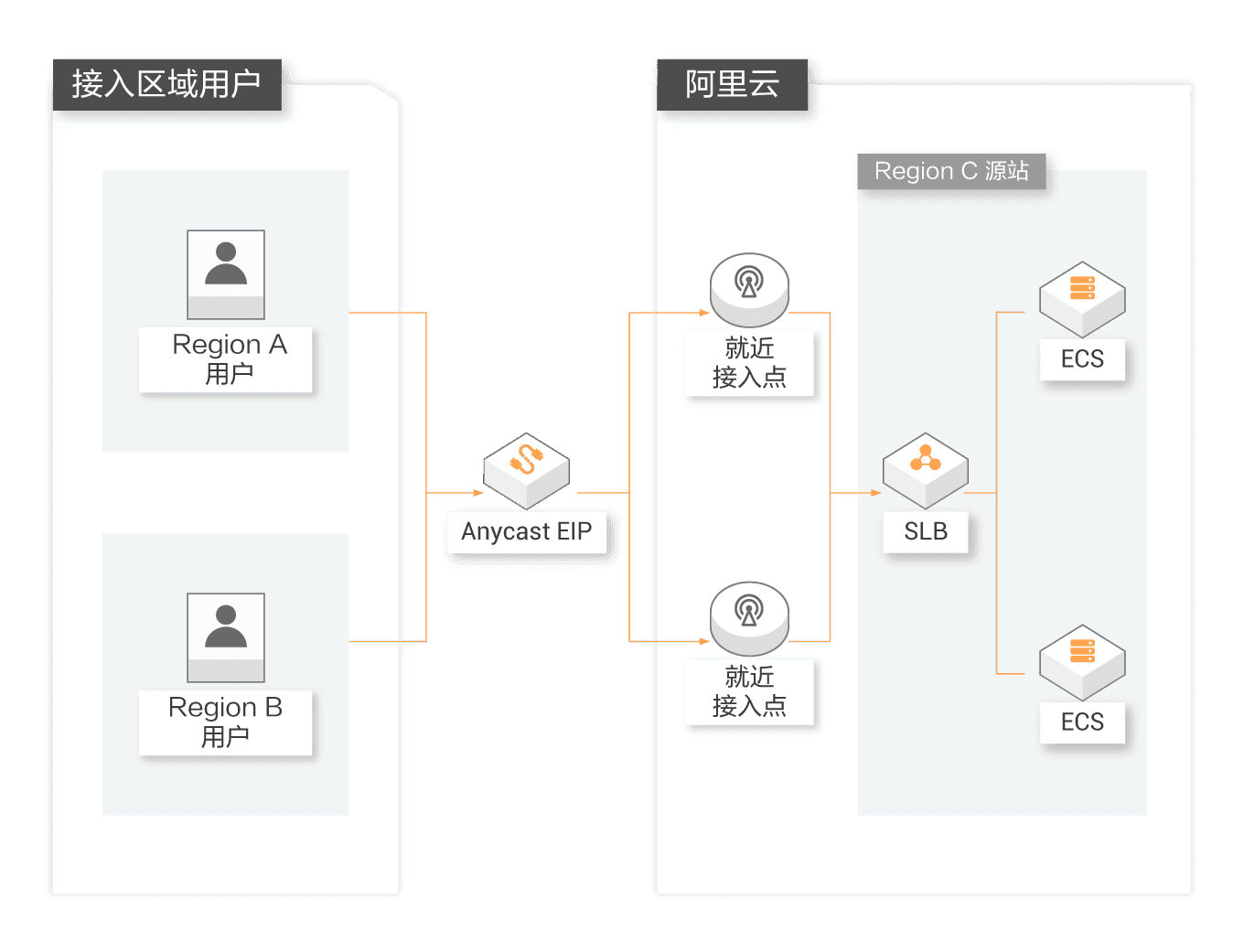Click the '接入区域用户' header

coord(167,84)
